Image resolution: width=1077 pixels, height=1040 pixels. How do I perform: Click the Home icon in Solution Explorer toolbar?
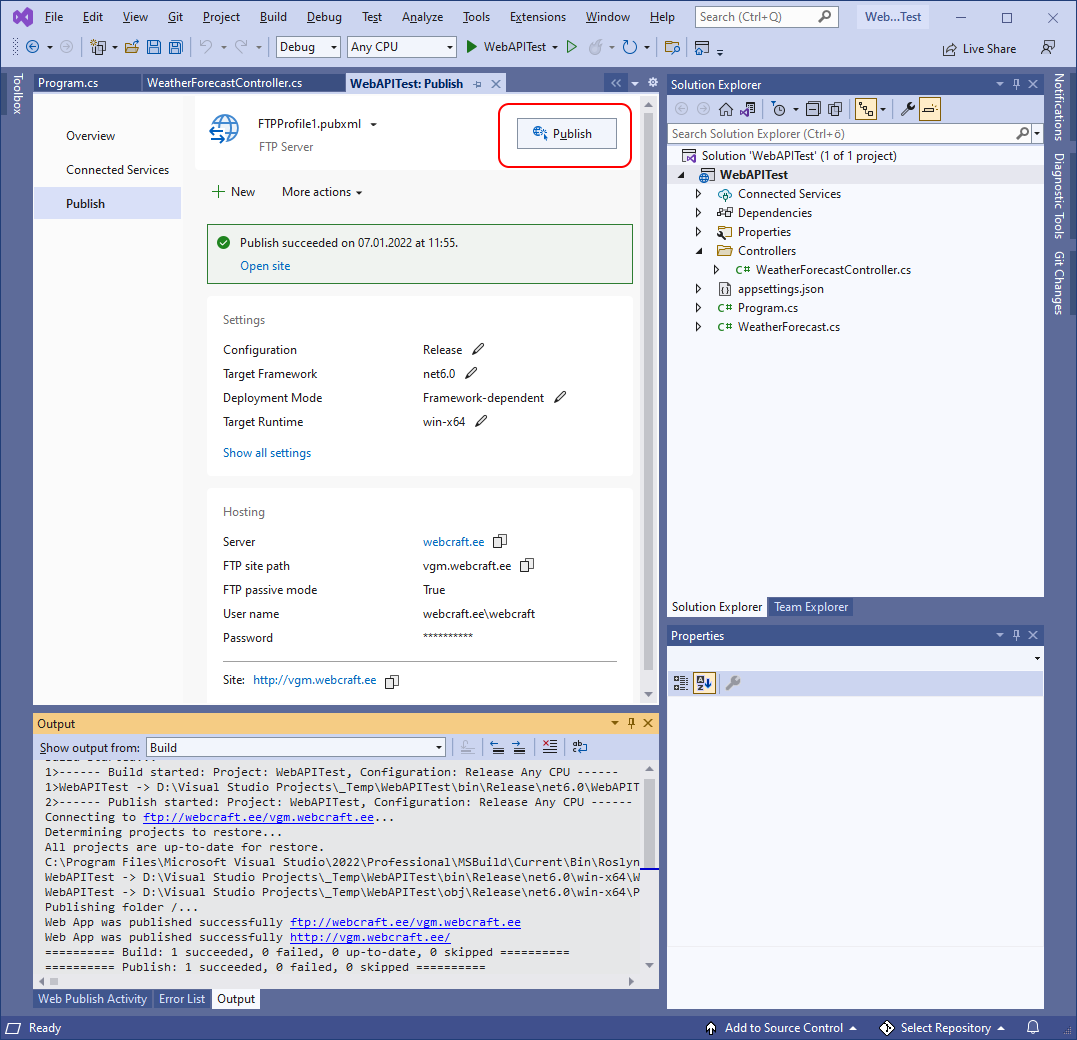click(726, 109)
